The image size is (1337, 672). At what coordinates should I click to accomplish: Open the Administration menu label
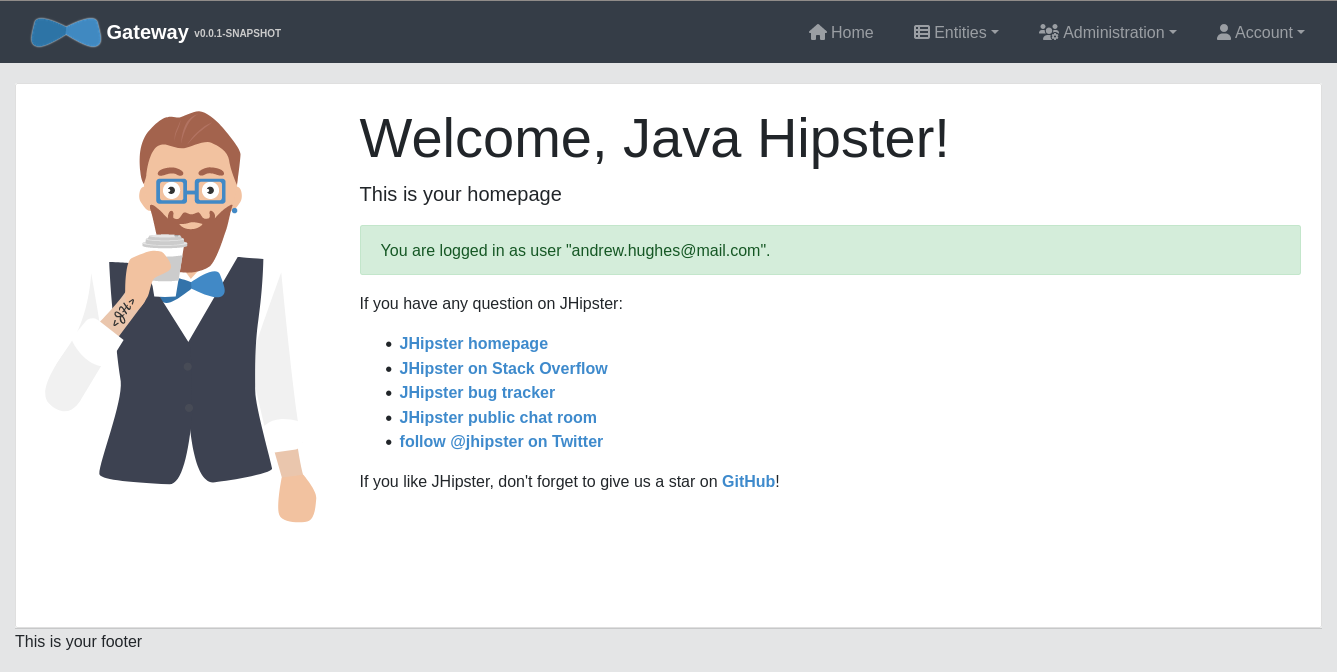[x=1113, y=32]
